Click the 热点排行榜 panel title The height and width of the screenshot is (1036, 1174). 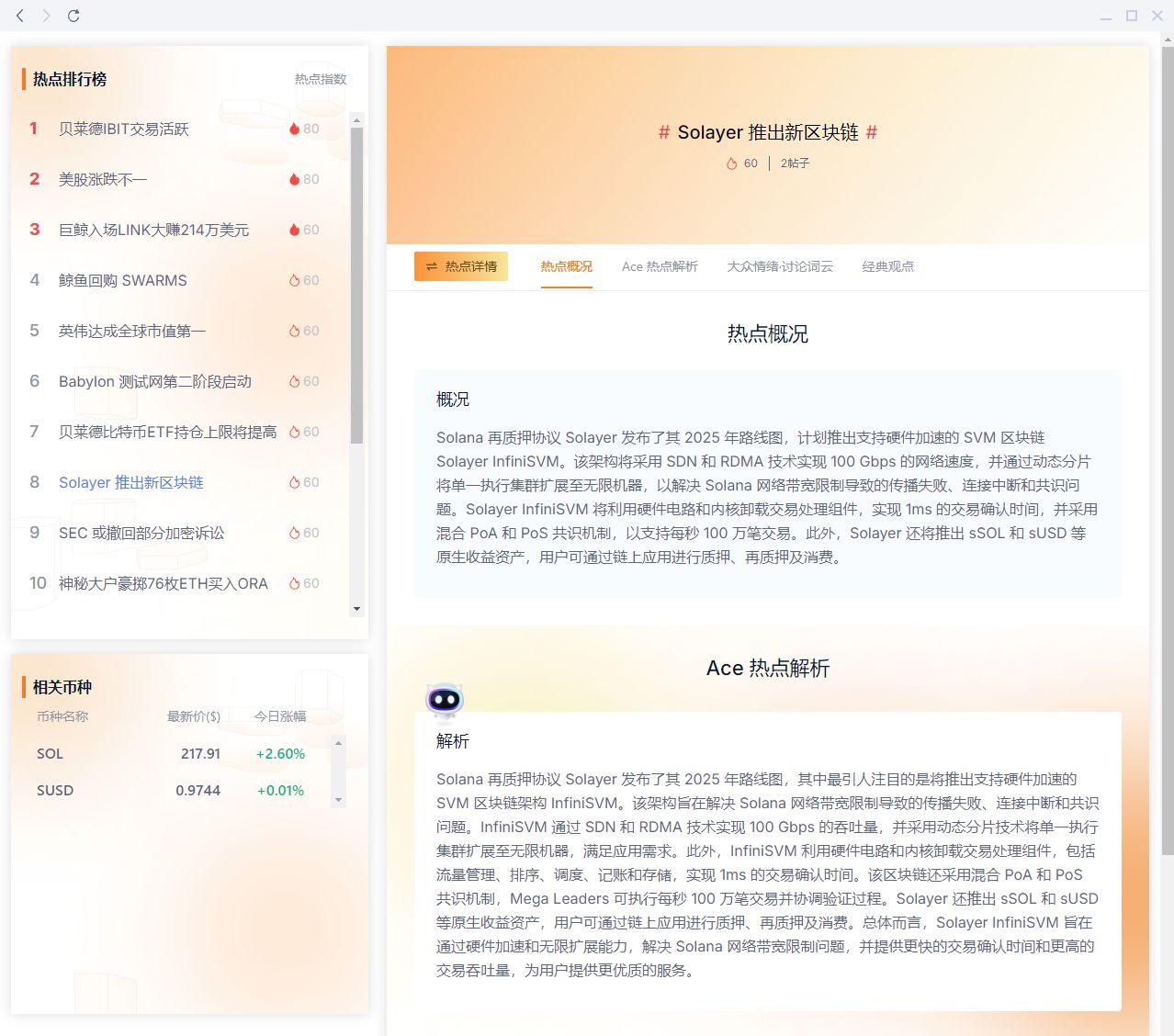(70, 79)
